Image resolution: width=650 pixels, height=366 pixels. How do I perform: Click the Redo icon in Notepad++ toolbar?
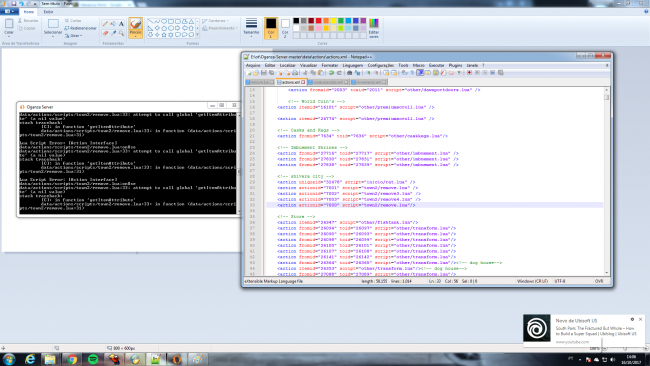tap(339, 73)
